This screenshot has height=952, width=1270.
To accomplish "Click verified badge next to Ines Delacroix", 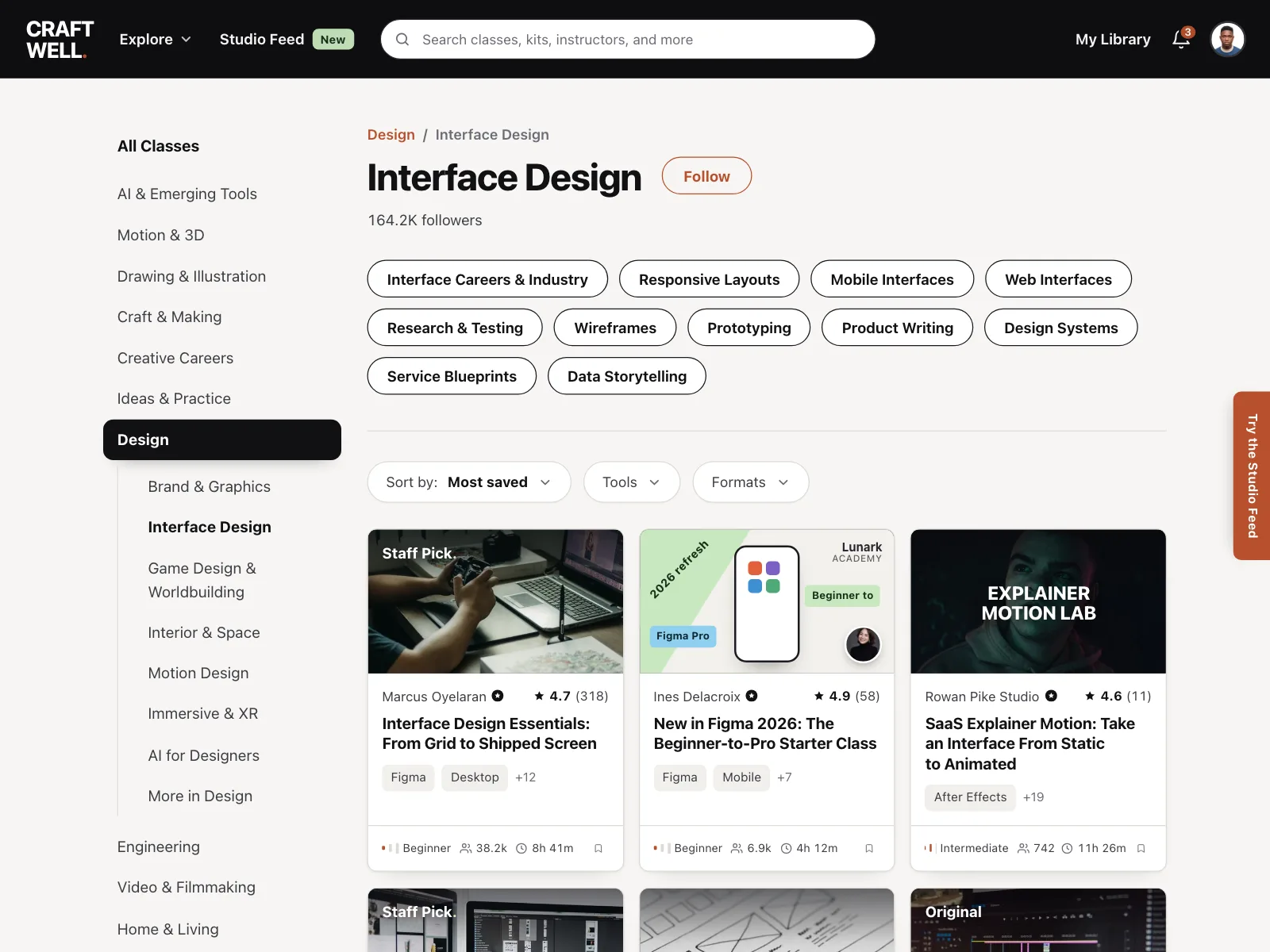I will tap(752, 696).
